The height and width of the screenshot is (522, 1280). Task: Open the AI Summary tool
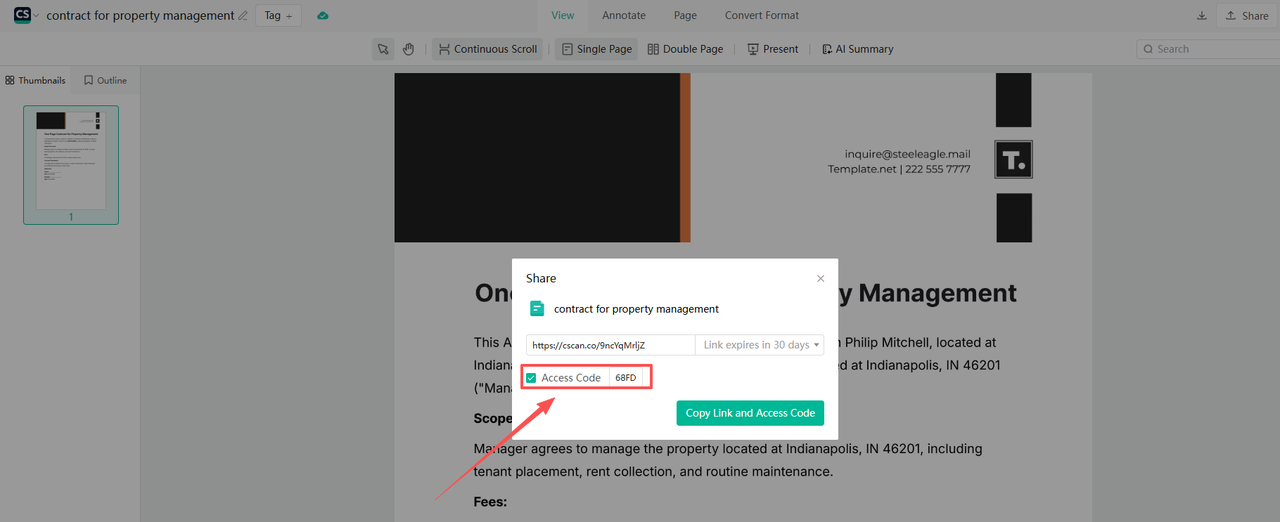pyautogui.click(x=857, y=49)
